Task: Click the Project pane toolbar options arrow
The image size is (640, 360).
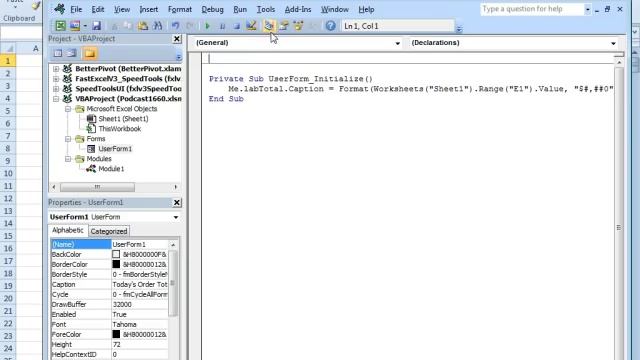Action: point(178,56)
